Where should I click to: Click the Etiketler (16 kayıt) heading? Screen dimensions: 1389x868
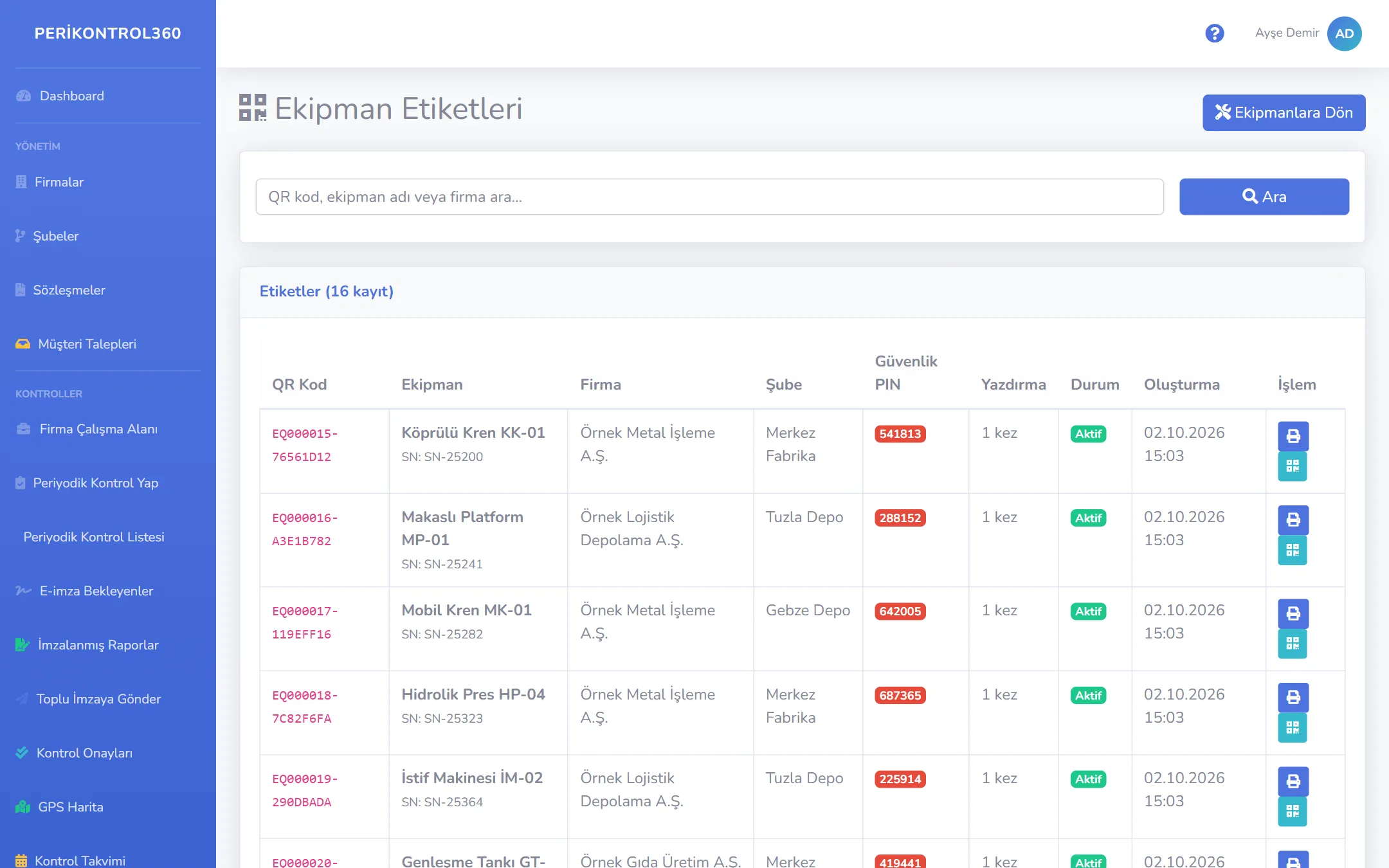327,291
